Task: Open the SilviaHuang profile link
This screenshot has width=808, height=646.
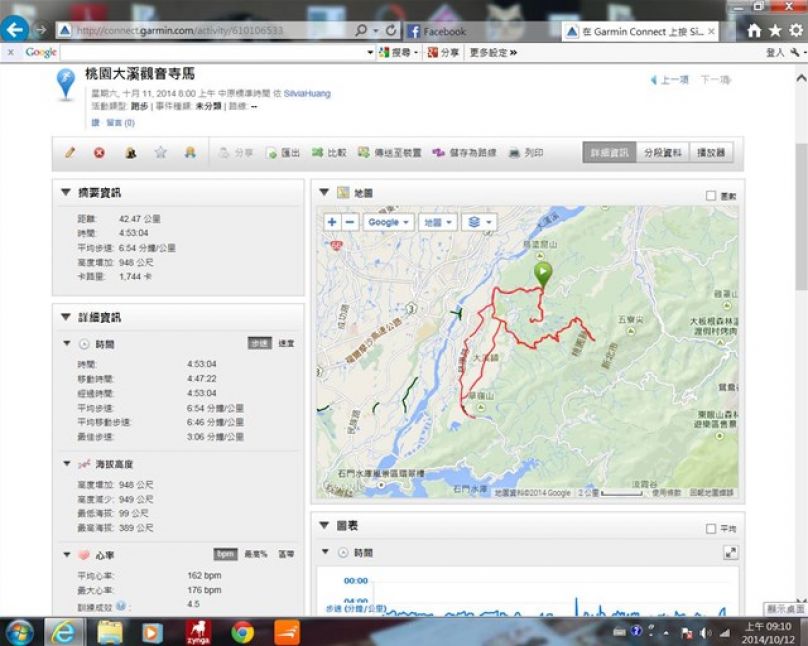Action: pos(304,92)
